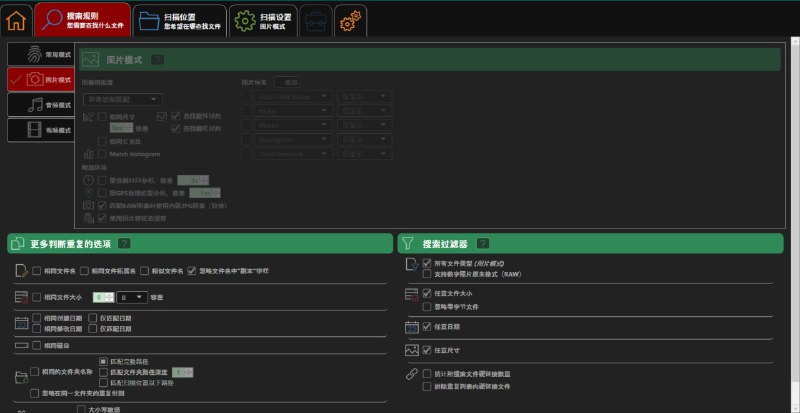Screen dimensions: 800x413
Task: Click the vertical scrollbar on the right edge
Action: tap(795, 214)
